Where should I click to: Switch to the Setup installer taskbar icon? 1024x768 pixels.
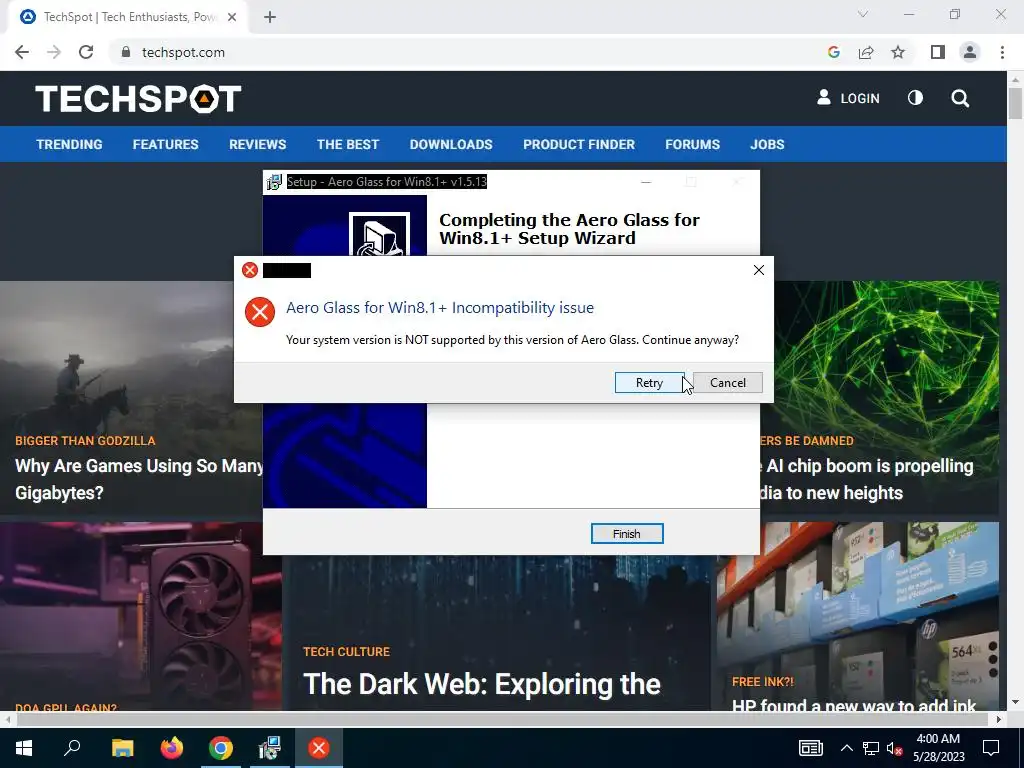point(270,748)
